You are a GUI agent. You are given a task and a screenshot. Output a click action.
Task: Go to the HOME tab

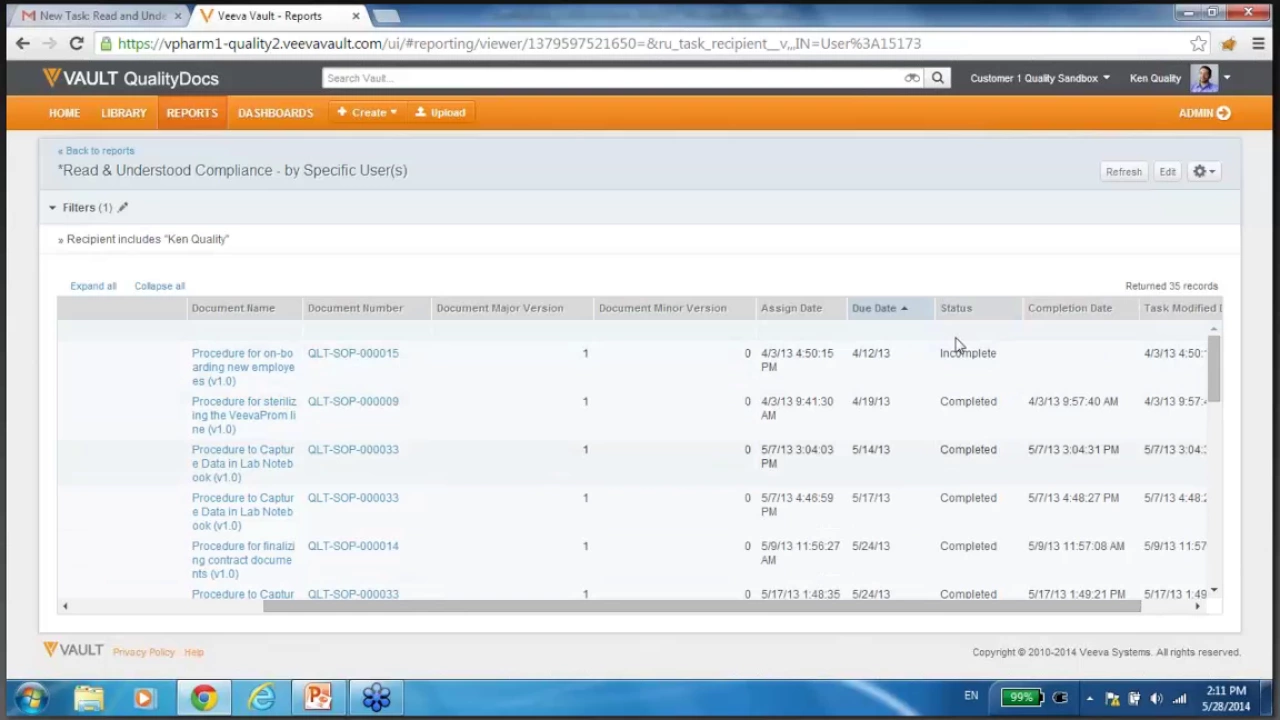pos(64,113)
